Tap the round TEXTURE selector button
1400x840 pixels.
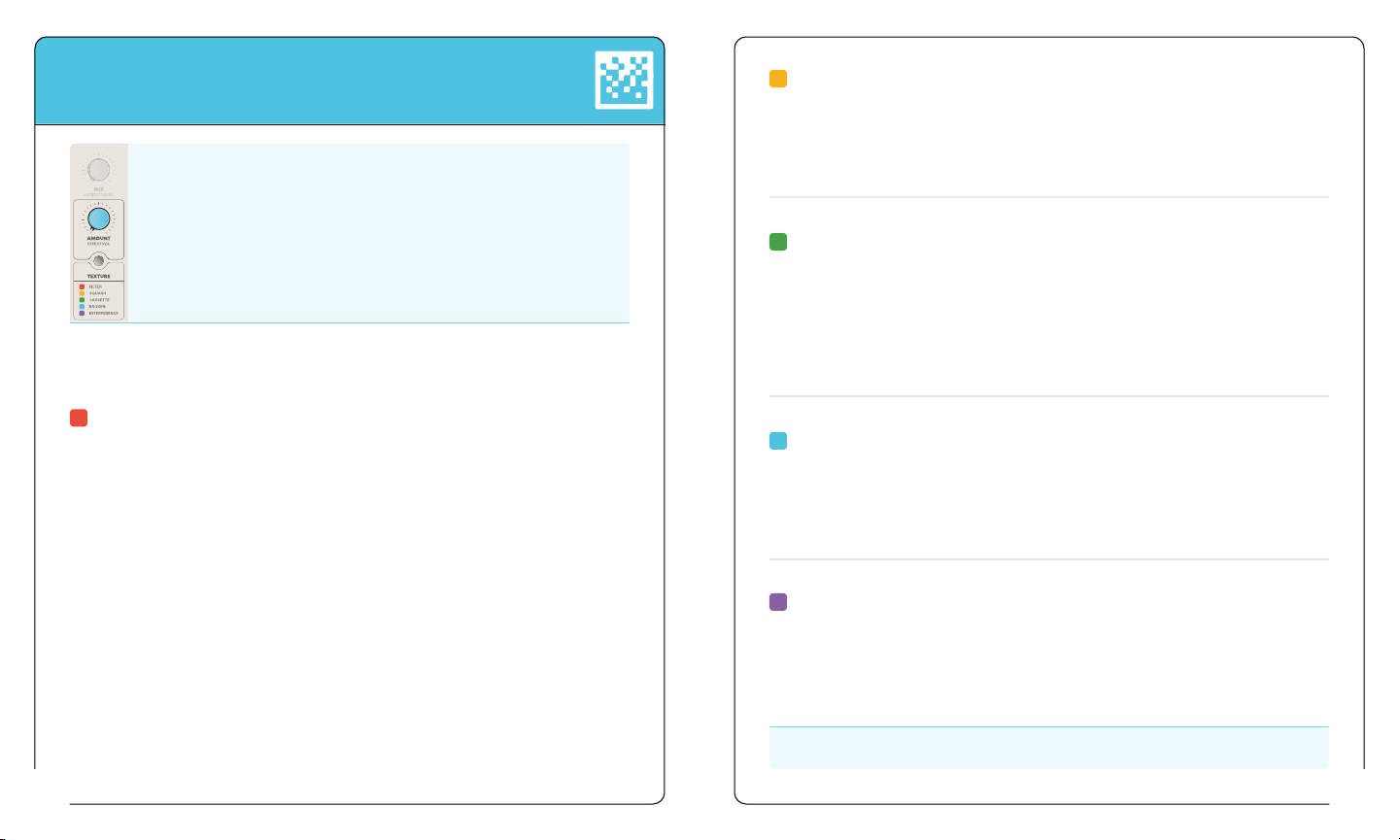pyautogui.click(x=98, y=261)
